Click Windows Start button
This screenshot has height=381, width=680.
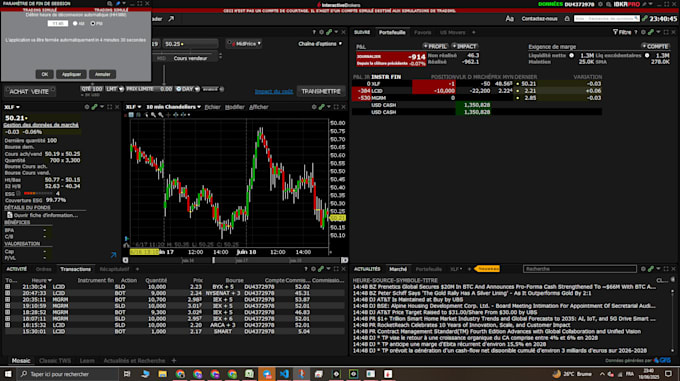pyautogui.click(x=8, y=374)
